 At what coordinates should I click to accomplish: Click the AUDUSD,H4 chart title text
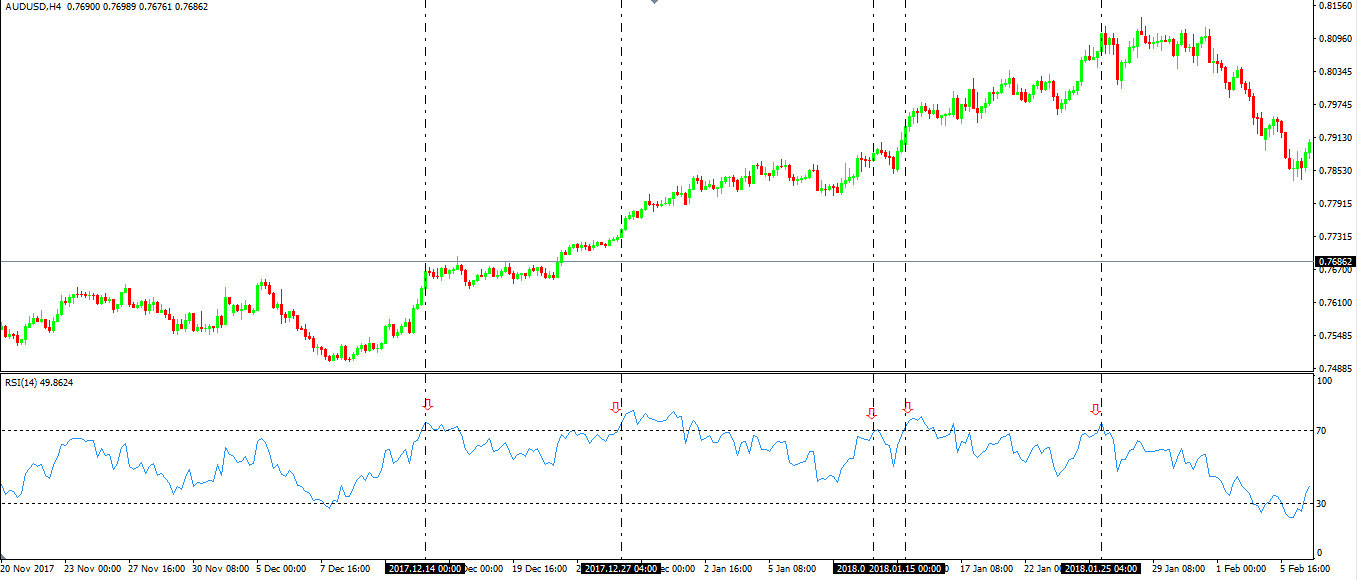33,7
